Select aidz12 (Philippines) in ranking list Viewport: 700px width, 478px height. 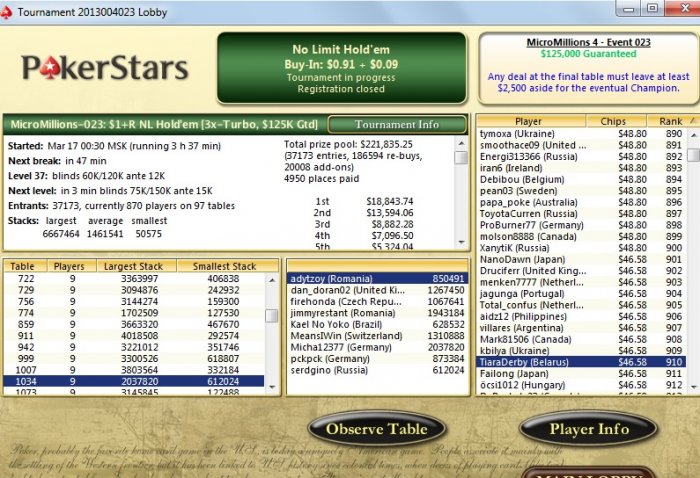[582, 316]
